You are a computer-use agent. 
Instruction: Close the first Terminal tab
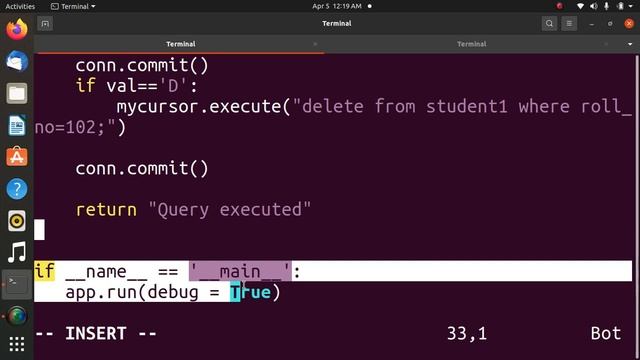tap(315, 44)
